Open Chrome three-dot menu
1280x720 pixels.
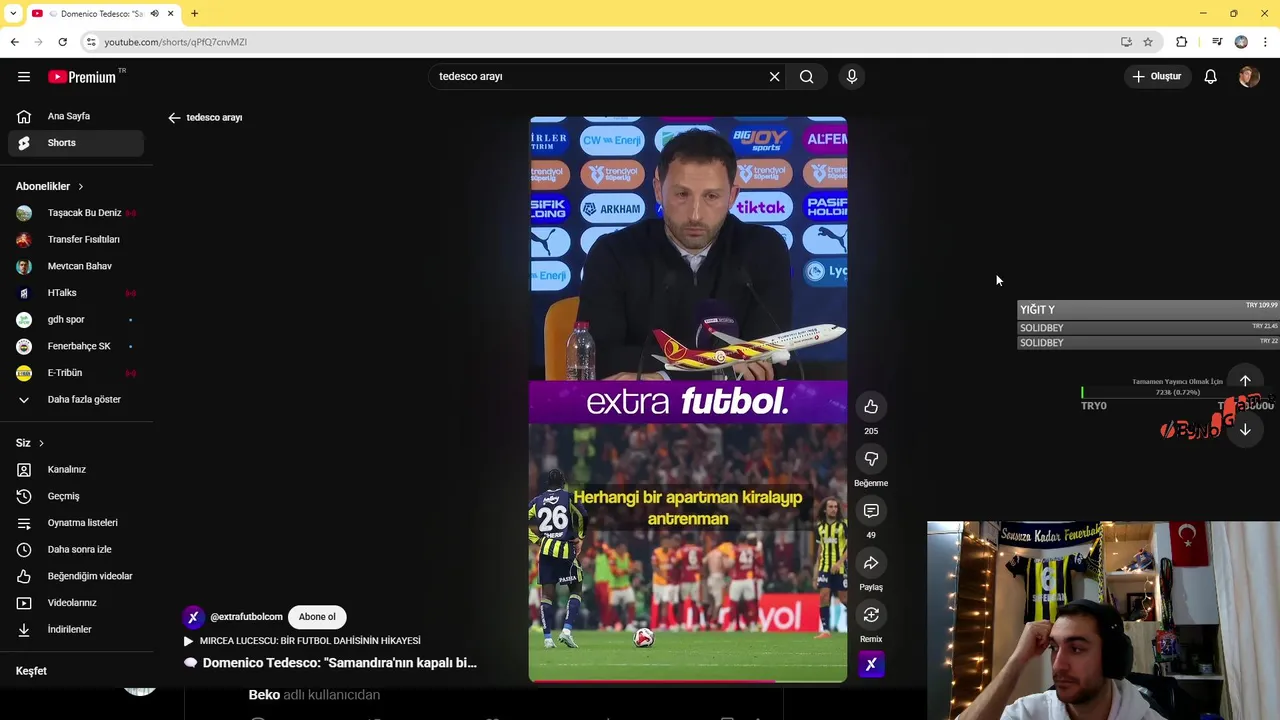click(x=1266, y=42)
